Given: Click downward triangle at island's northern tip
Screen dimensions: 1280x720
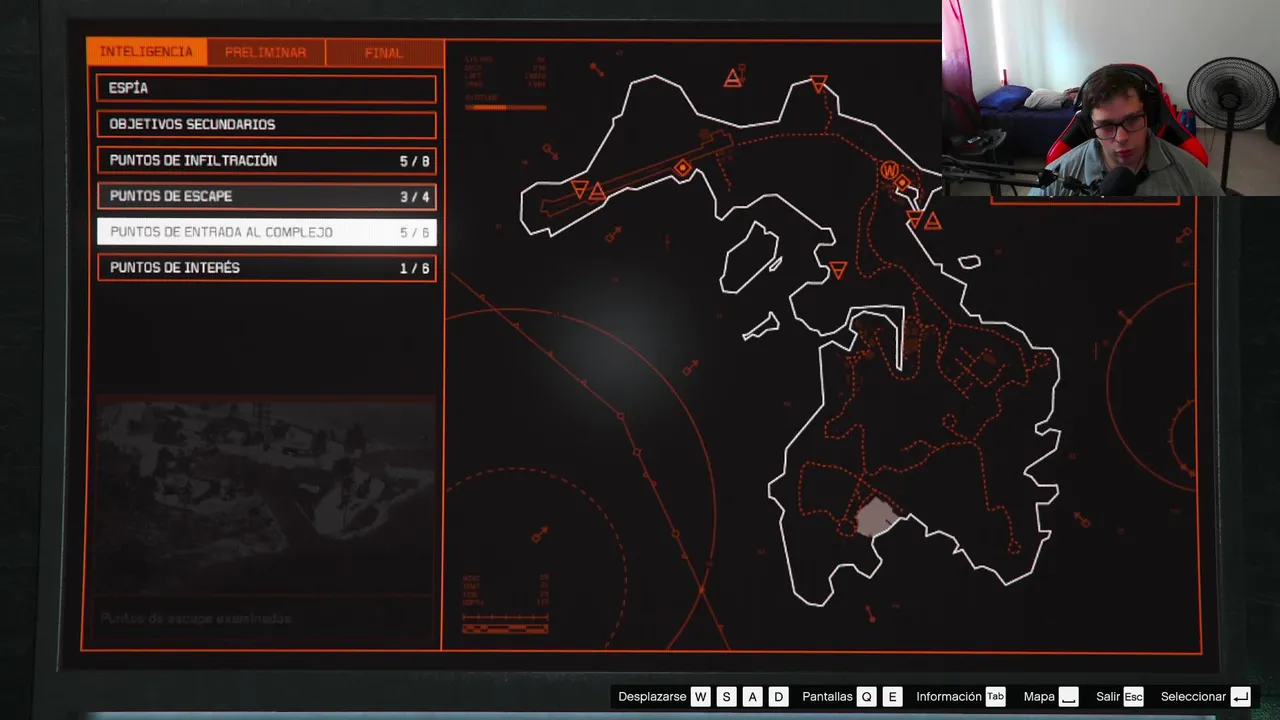Looking at the screenshot, I should click(819, 84).
